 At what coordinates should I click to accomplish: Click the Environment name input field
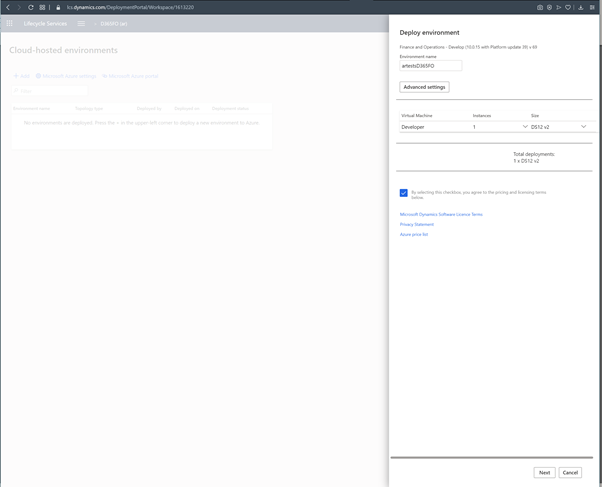pos(431,65)
